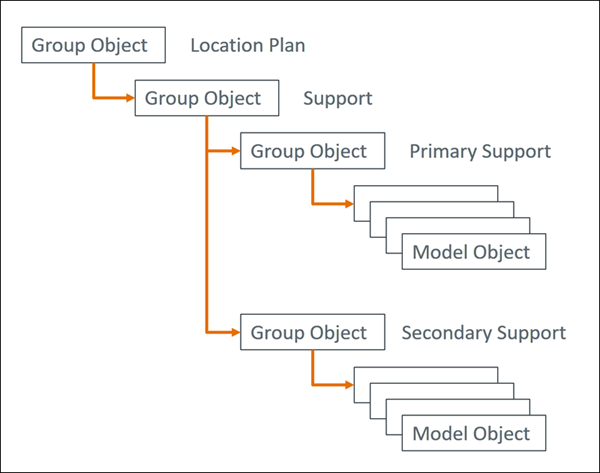The height and width of the screenshot is (473, 600).
Task: Select the Support Group Object box
Action: pos(204,99)
